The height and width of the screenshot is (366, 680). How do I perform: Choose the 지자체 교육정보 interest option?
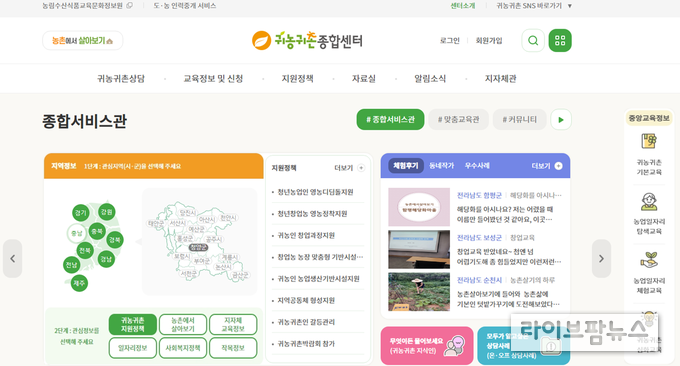point(233,324)
